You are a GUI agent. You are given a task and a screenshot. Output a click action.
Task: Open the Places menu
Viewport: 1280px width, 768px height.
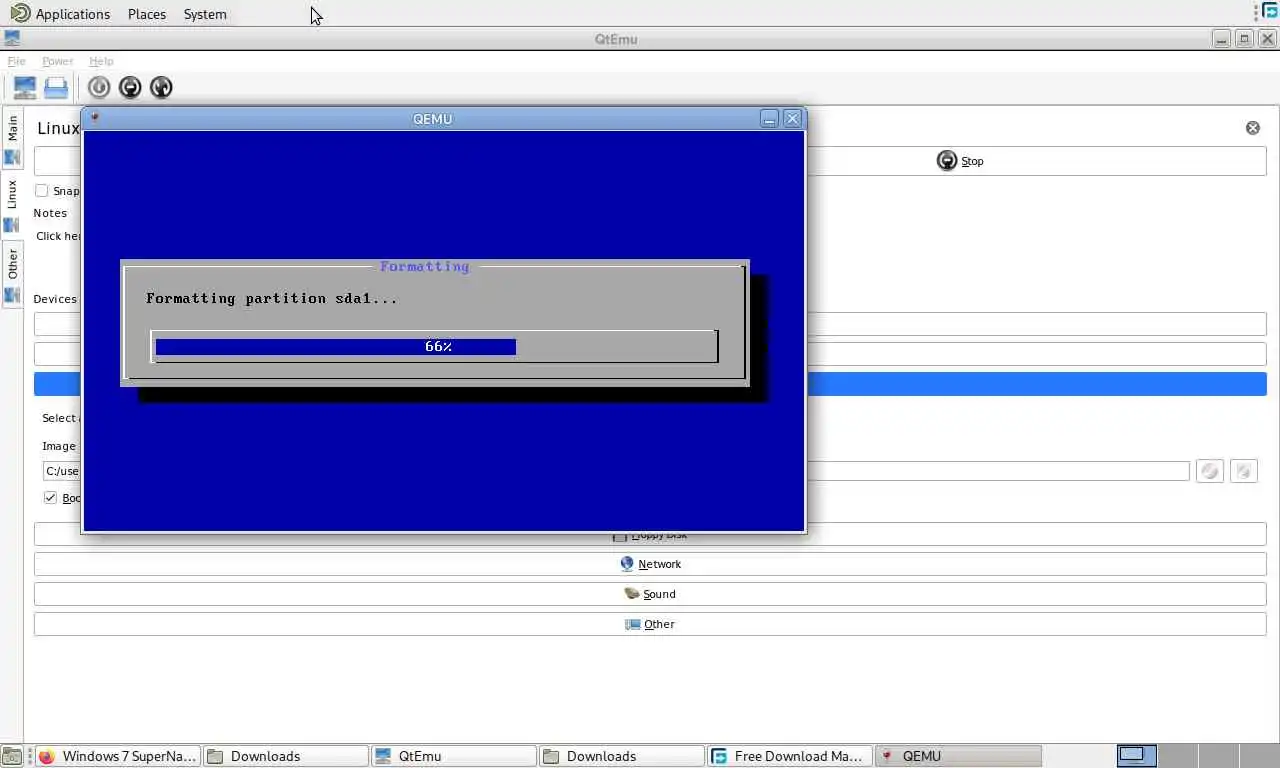pyautogui.click(x=147, y=14)
